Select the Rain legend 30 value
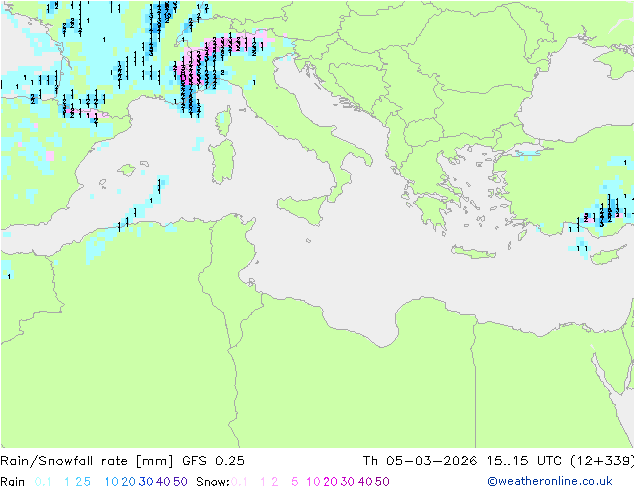634x490 pixels. click(x=146, y=482)
